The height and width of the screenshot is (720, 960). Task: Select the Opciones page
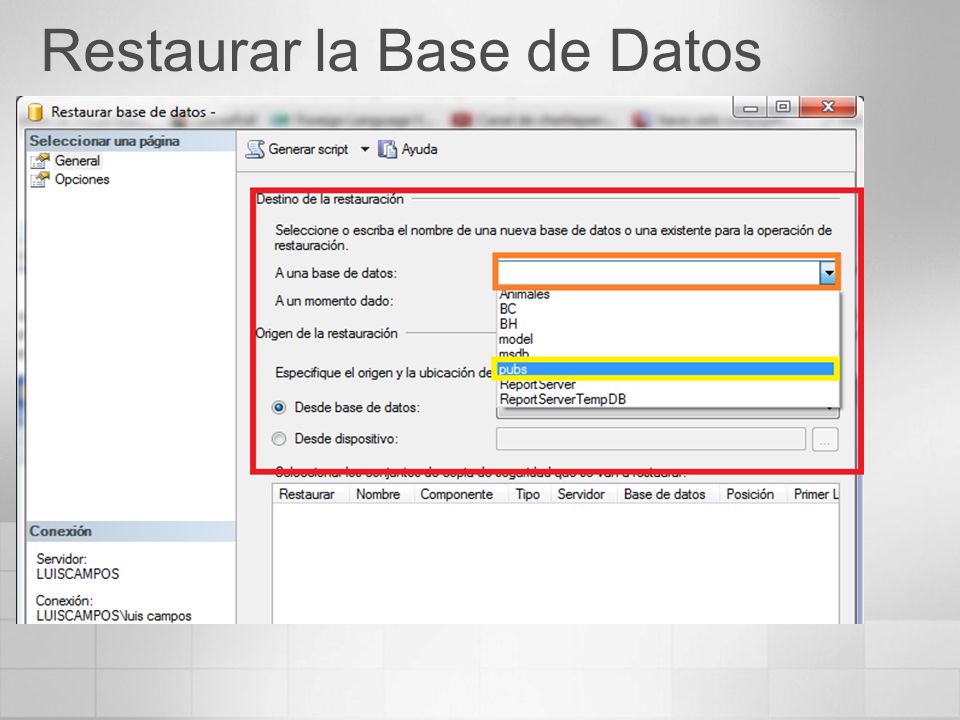coord(82,179)
